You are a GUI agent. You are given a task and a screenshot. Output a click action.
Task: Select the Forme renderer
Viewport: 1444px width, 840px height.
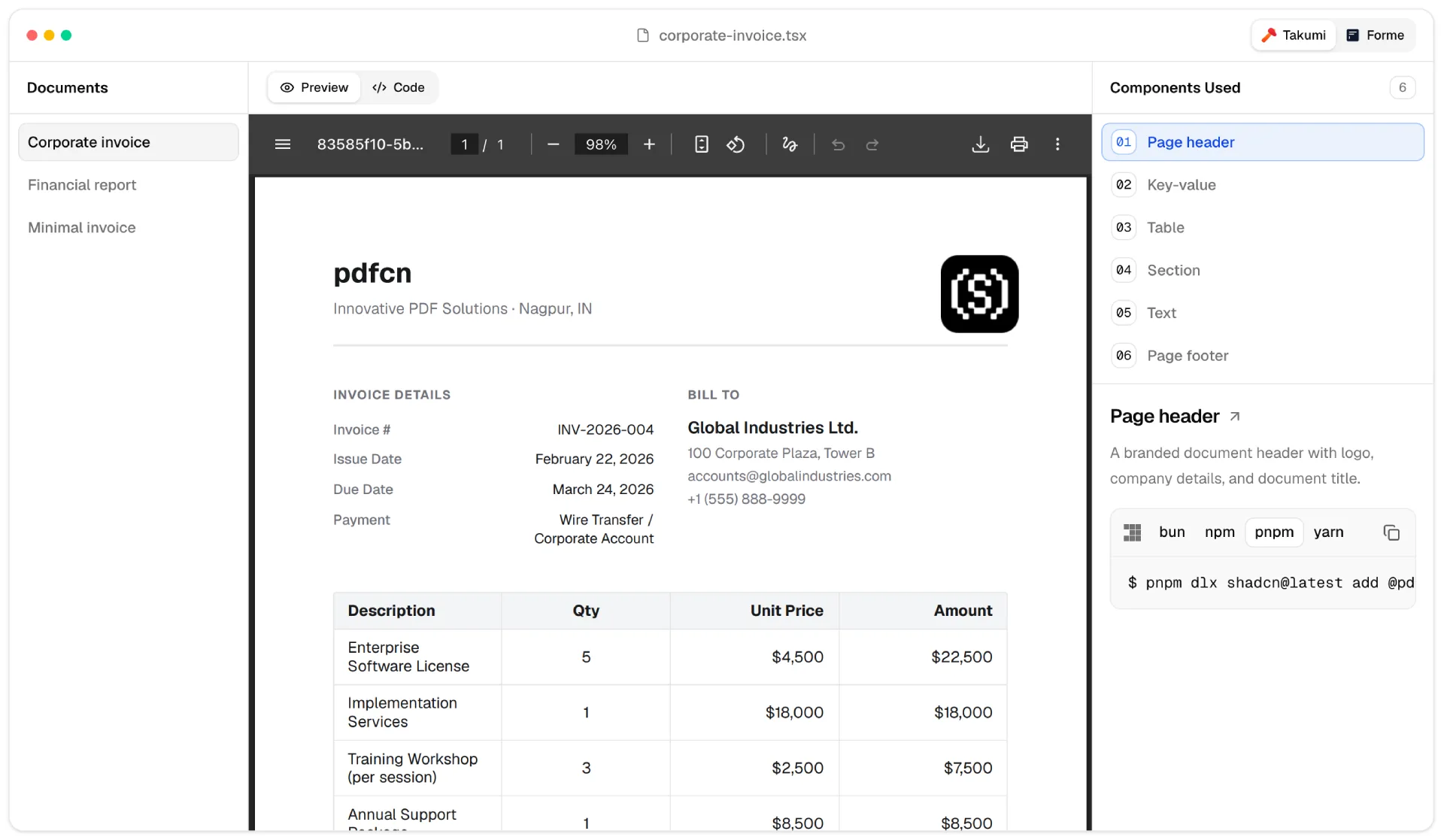point(1375,35)
